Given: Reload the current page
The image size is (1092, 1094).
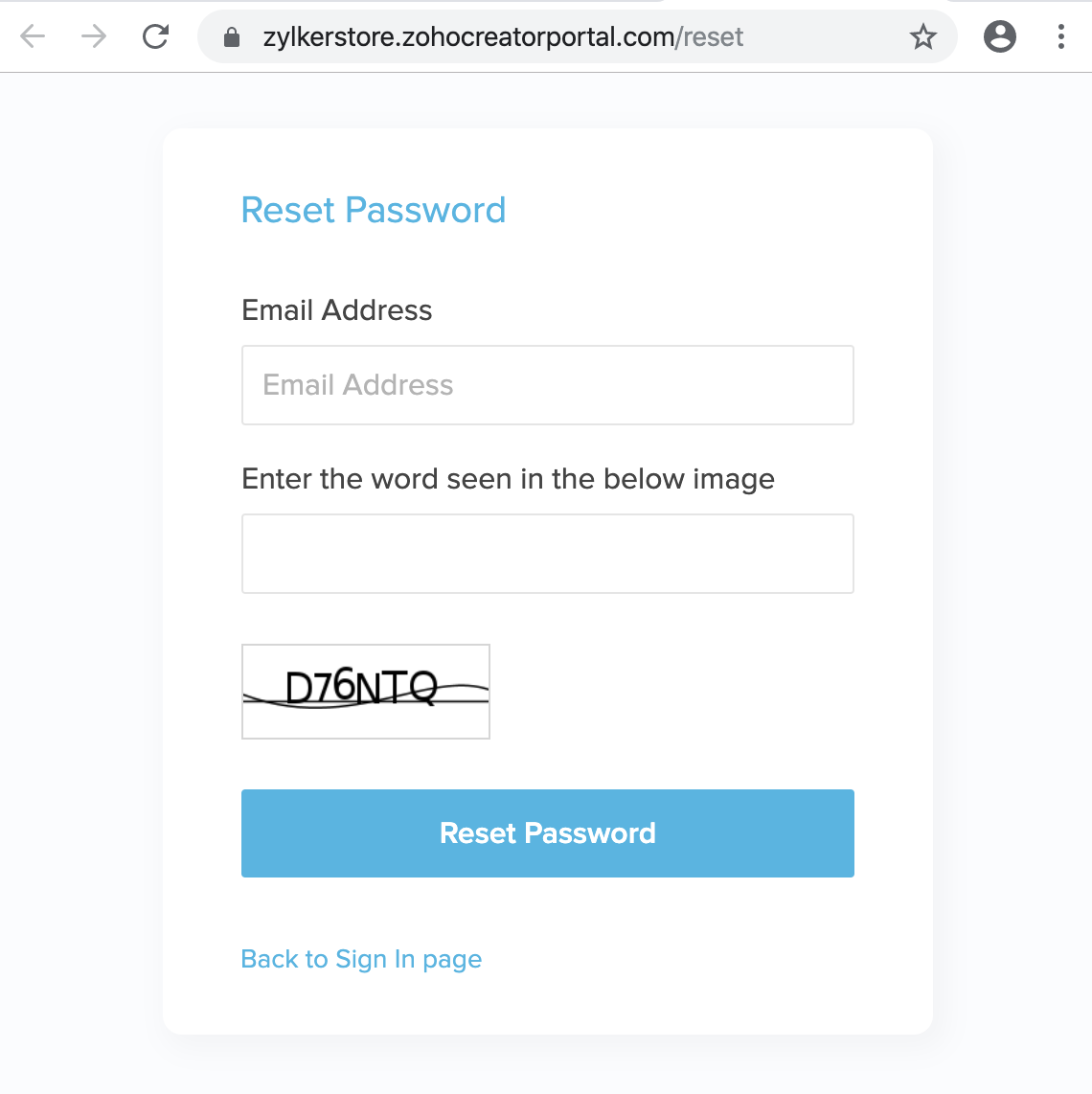Looking at the screenshot, I should pos(155,37).
